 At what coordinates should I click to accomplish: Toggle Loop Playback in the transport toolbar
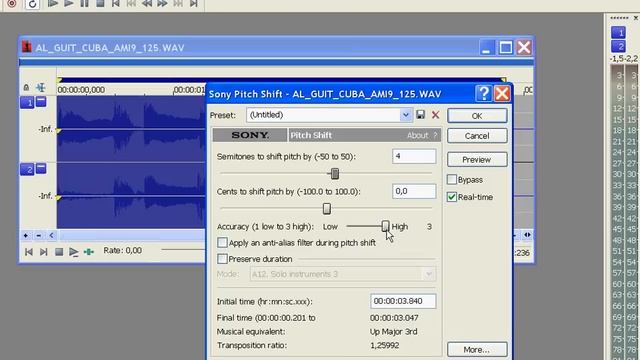[32, 4]
